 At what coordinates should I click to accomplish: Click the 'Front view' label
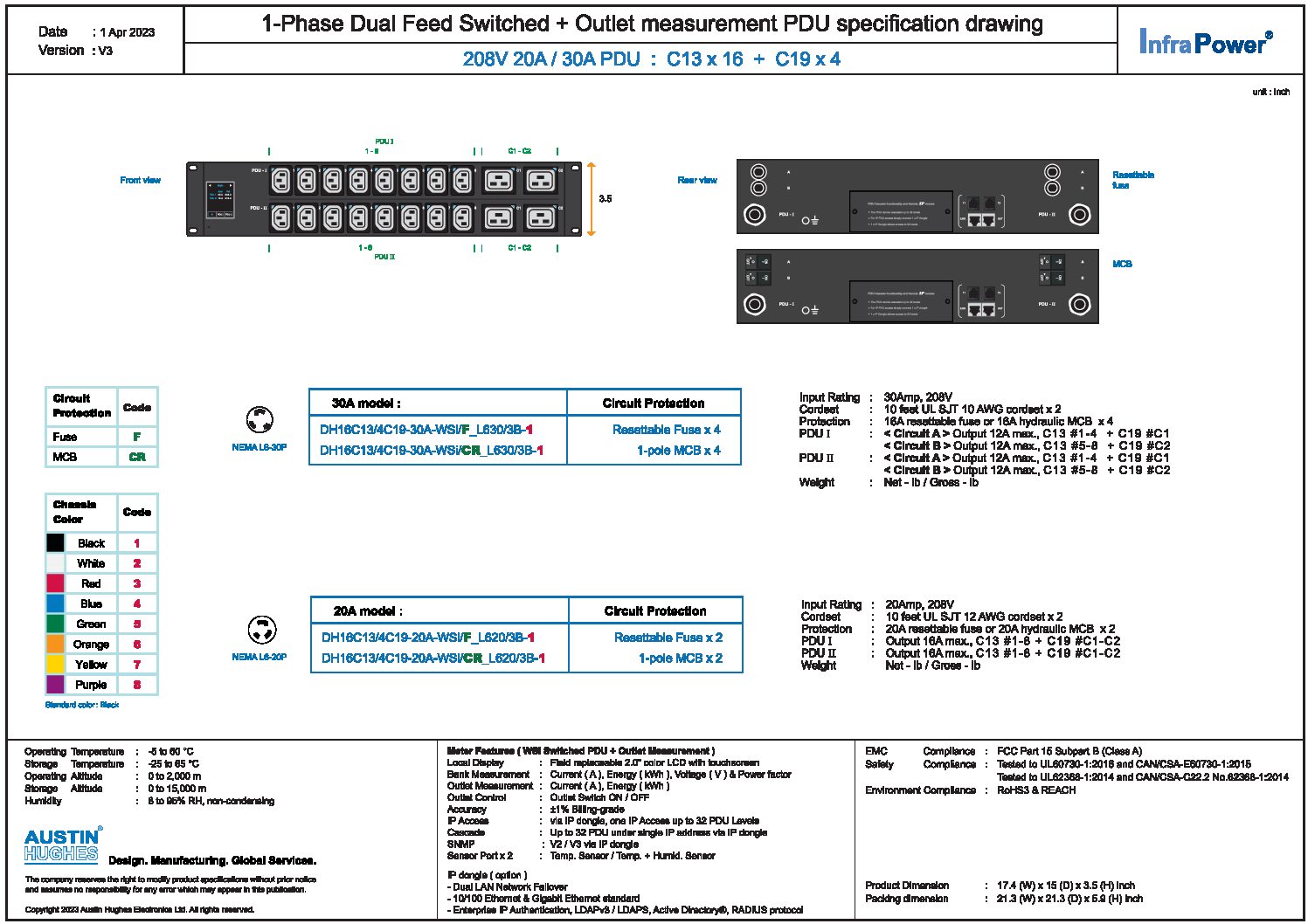click(141, 180)
